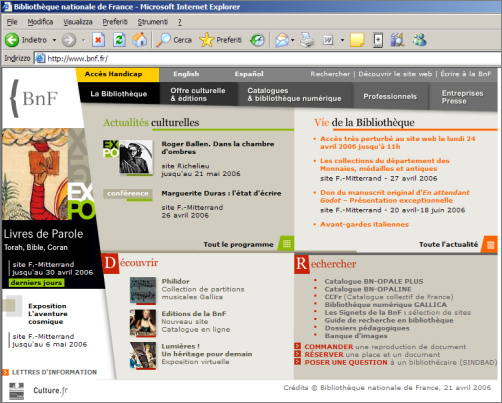
Task: Click the yellow note discussion icon
Action: pyautogui.click(x=357, y=40)
